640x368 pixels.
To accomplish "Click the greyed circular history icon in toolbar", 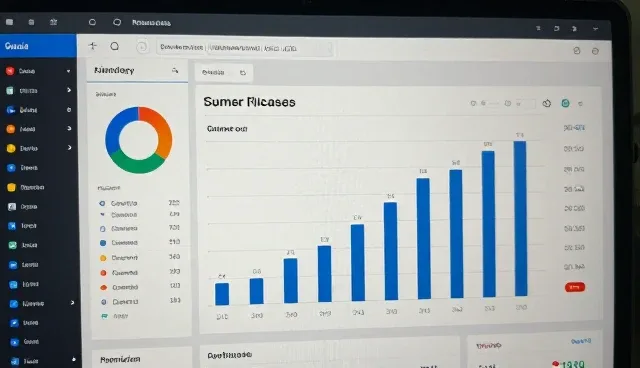I will coord(142,47).
